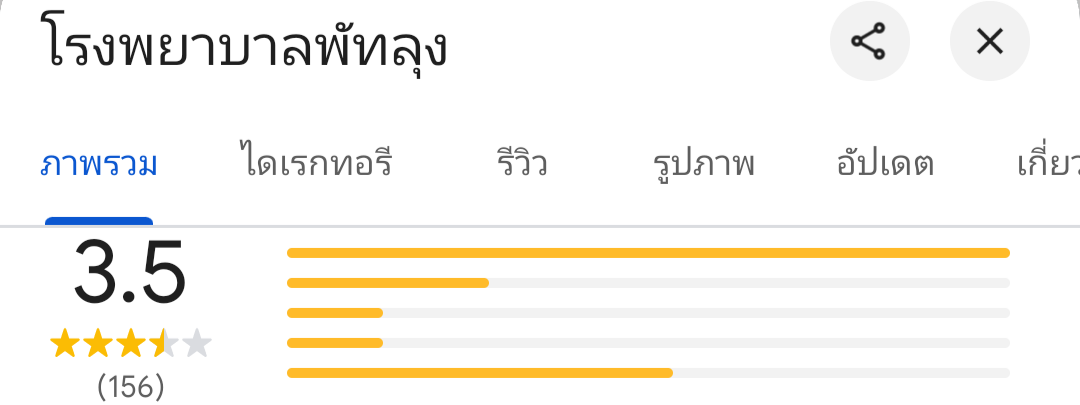The image size is (1080, 405).
Task: Open the (156) reviews count
Action: (130, 386)
